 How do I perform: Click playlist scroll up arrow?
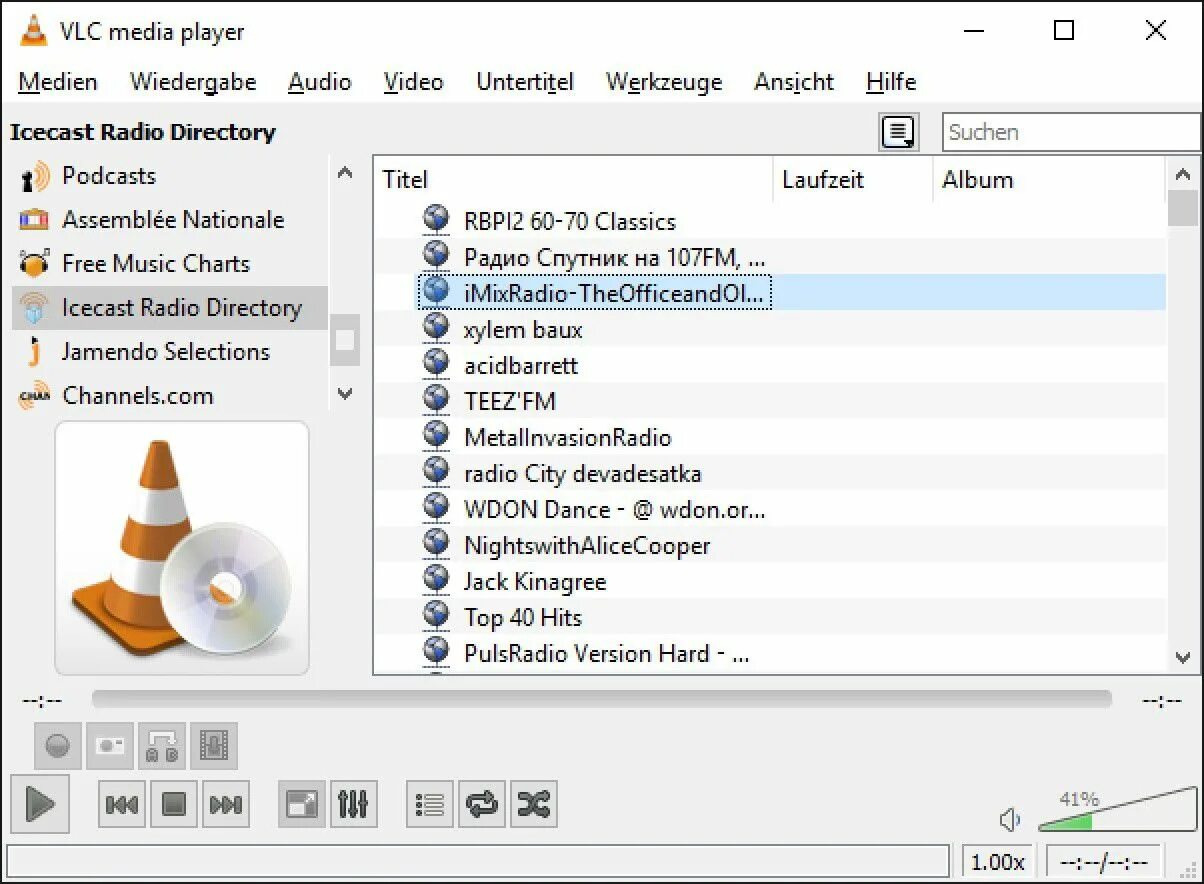(1182, 173)
